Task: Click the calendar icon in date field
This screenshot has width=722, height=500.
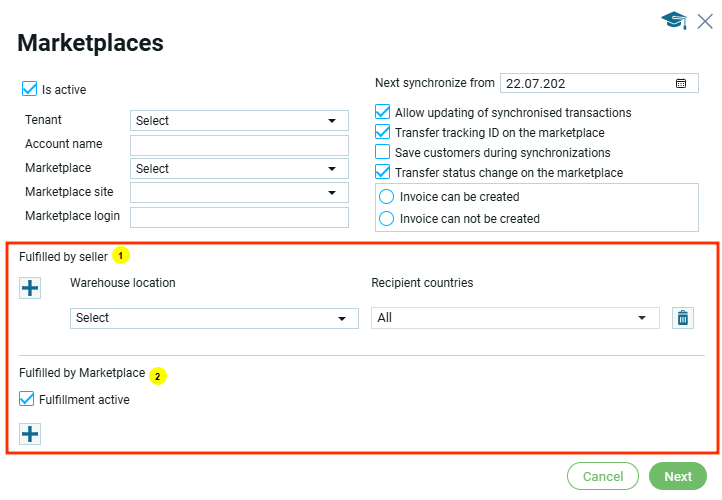Action: pos(681,83)
